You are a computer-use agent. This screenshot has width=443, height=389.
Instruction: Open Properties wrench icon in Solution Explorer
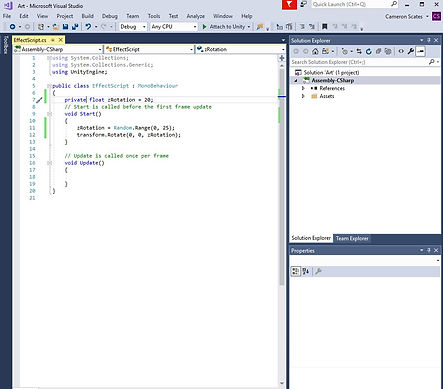point(411,51)
